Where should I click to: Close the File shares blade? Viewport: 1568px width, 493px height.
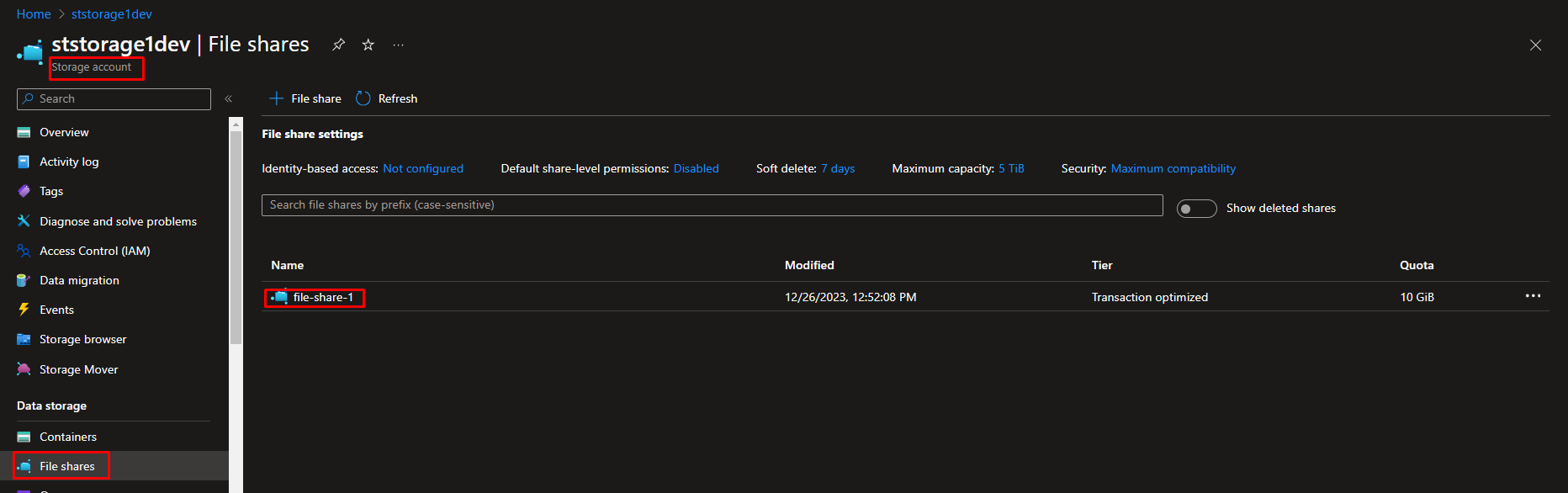(1535, 45)
